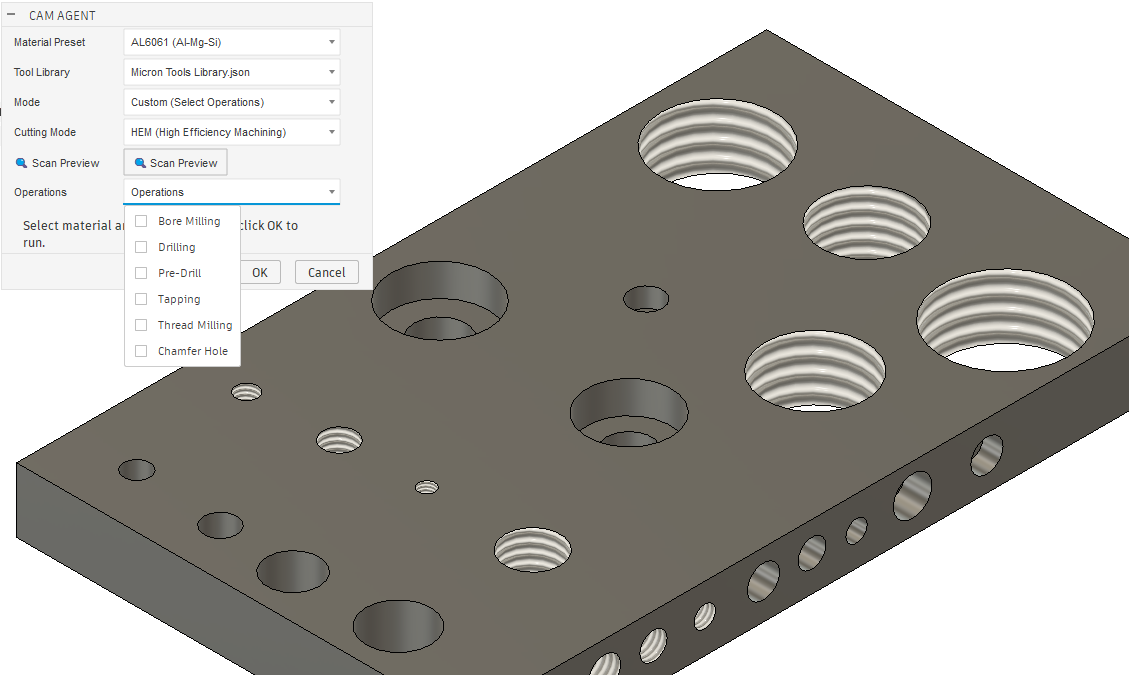Enable the Tapping operation checkbox
Viewport: 1129px width, 675px height.
point(141,299)
